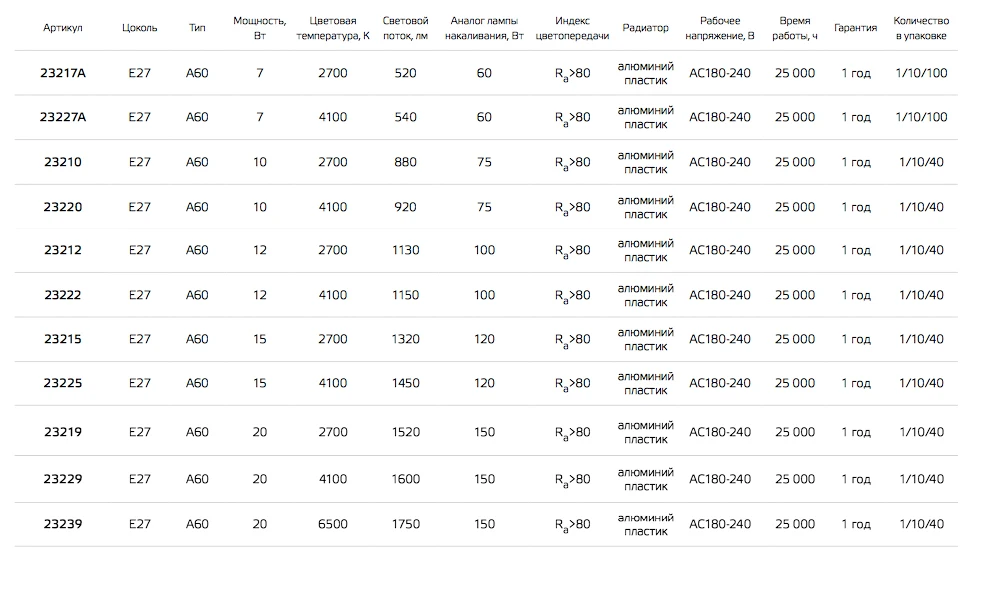Click the Артикул column header
This screenshot has height=595, width=1000.
[62, 28]
